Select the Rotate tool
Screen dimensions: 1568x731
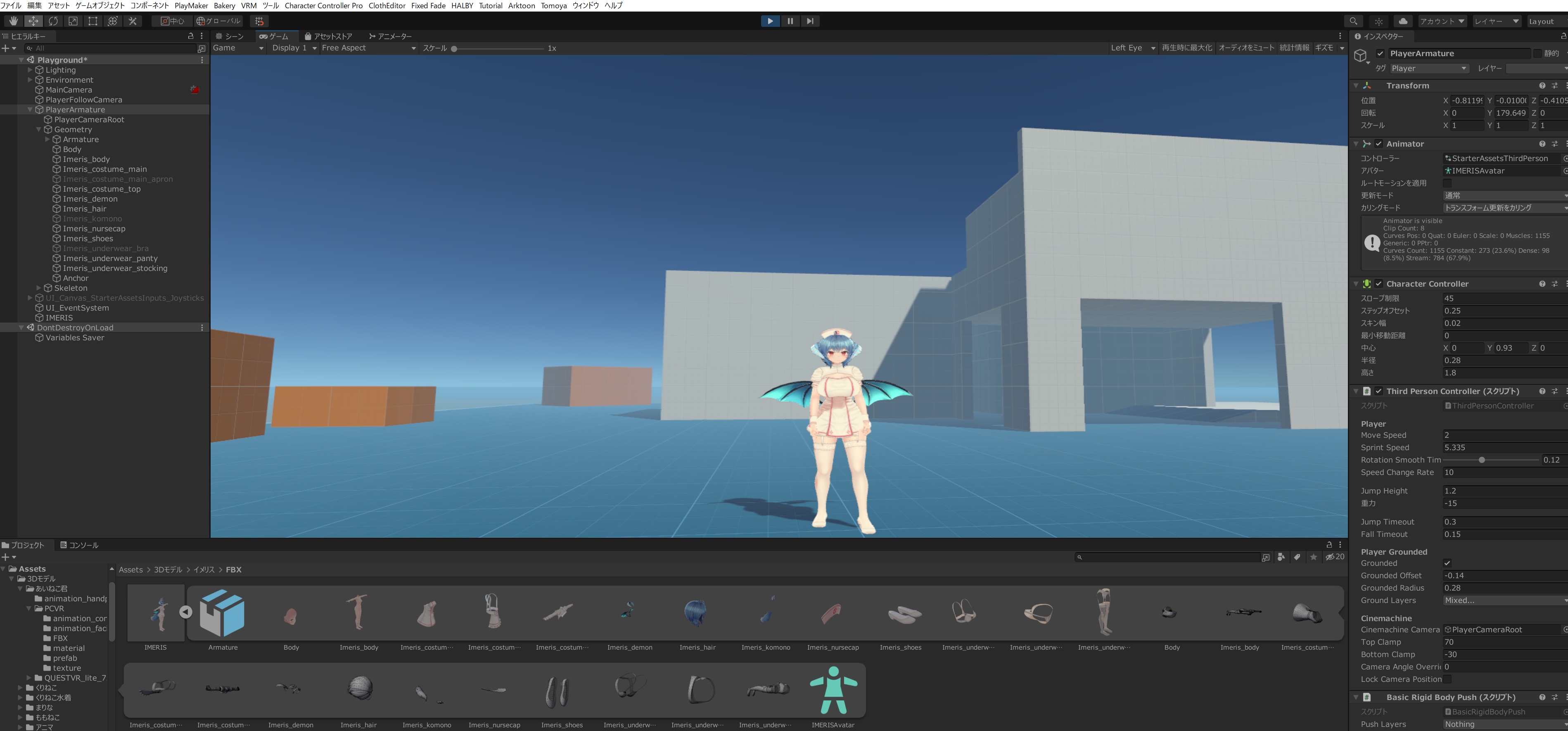pos(53,21)
